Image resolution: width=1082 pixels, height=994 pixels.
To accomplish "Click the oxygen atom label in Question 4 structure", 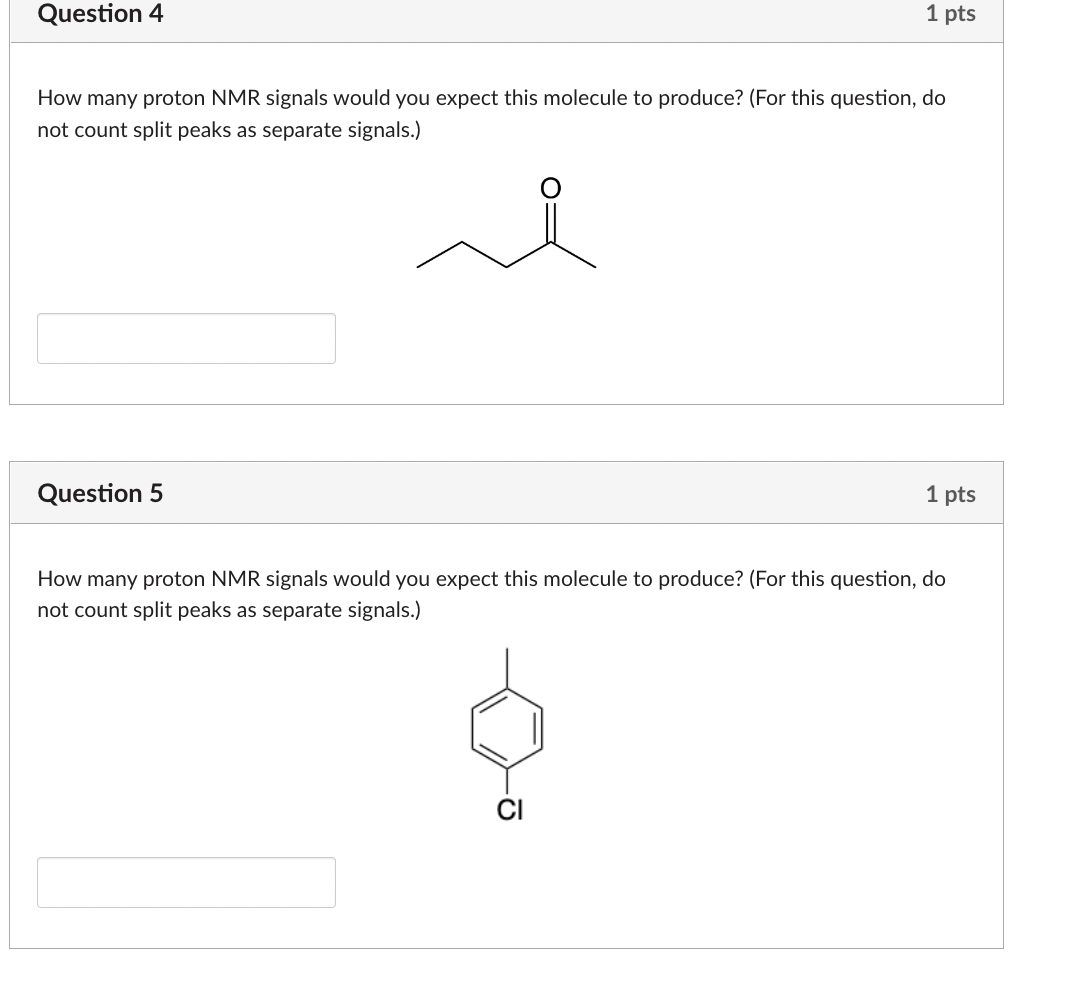I will click(548, 187).
